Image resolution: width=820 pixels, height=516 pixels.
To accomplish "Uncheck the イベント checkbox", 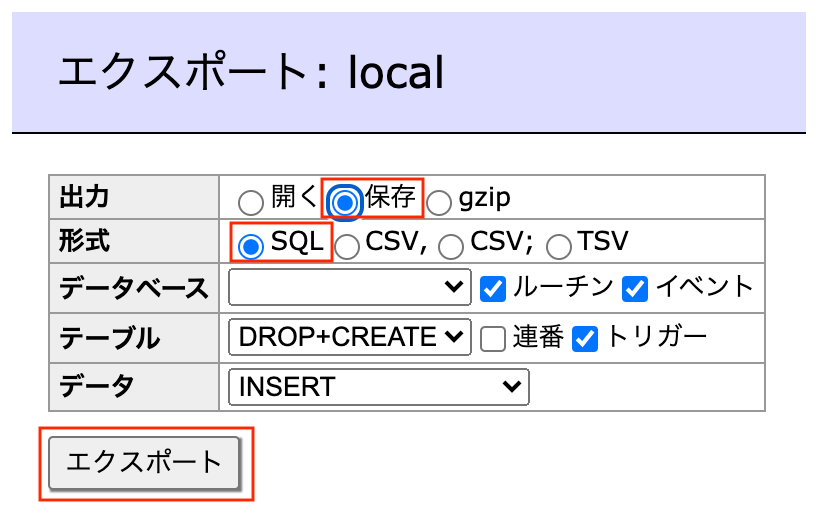I will pos(635,289).
